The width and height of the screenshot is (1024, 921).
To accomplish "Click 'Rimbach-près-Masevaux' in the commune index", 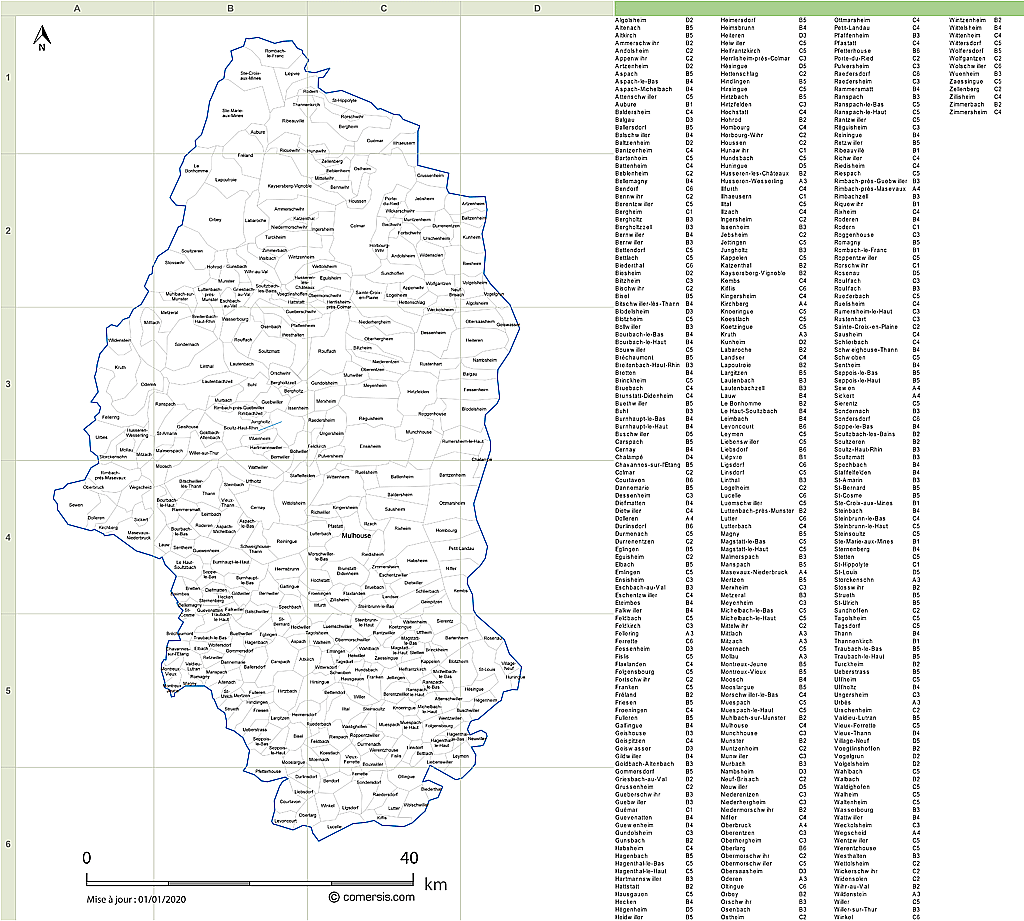I will [870, 189].
